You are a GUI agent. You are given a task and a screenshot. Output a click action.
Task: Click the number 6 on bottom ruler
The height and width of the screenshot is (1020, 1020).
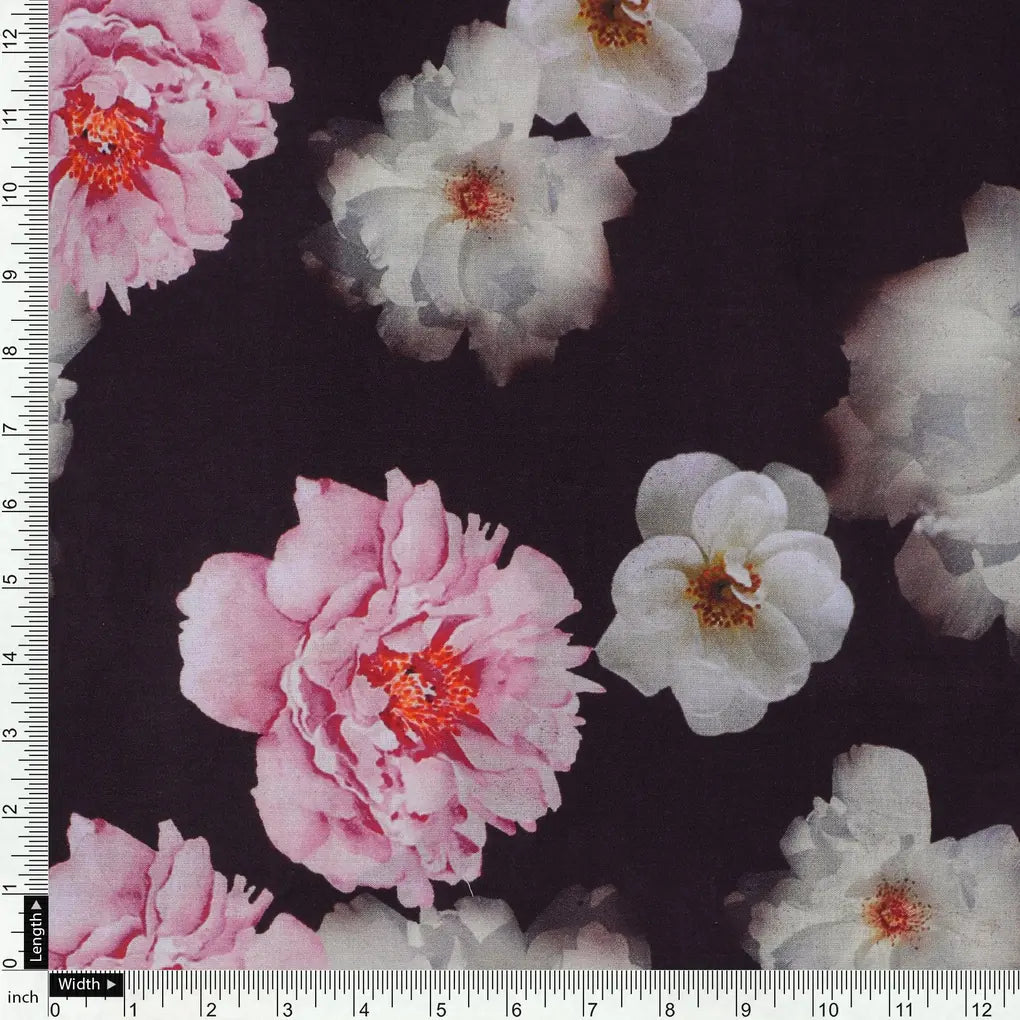pyautogui.click(x=515, y=1007)
